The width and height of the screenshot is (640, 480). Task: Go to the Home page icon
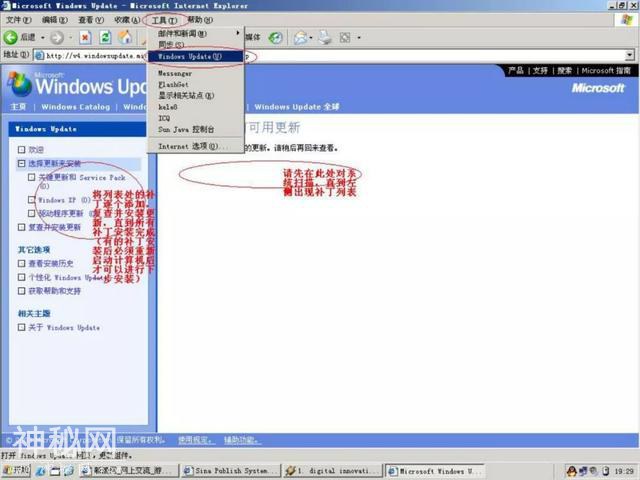(x=125, y=38)
